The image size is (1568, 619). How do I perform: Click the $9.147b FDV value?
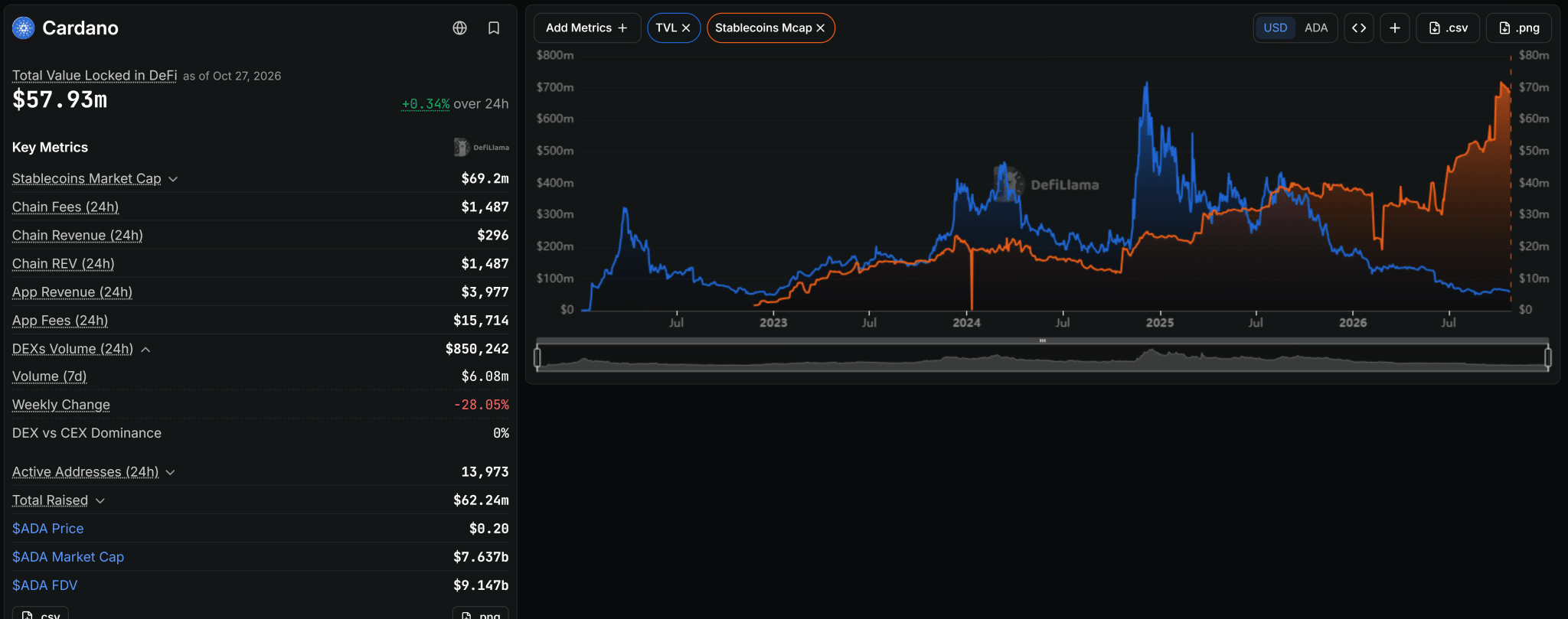pos(481,585)
